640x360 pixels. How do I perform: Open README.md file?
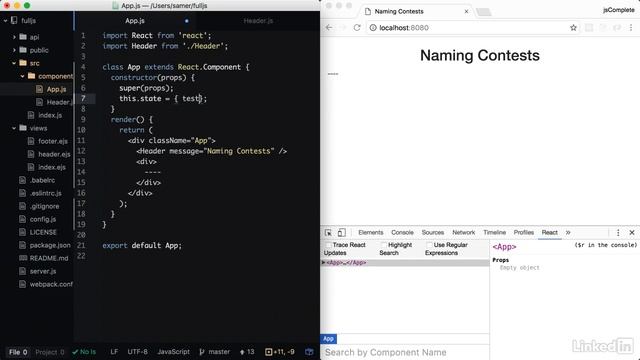pyautogui.click(x=49, y=258)
